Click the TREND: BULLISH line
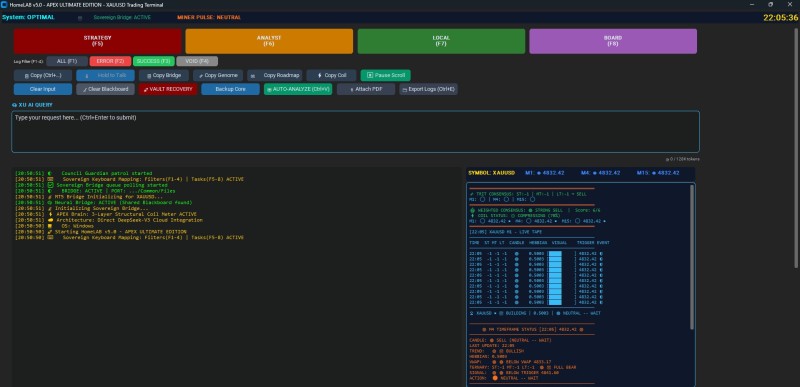The image size is (800, 387). [x=496, y=351]
